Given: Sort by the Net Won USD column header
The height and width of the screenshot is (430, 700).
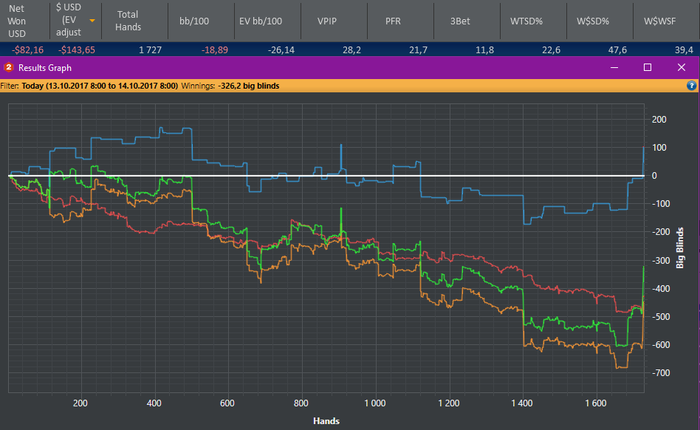Looking at the screenshot, I should click(x=17, y=21).
